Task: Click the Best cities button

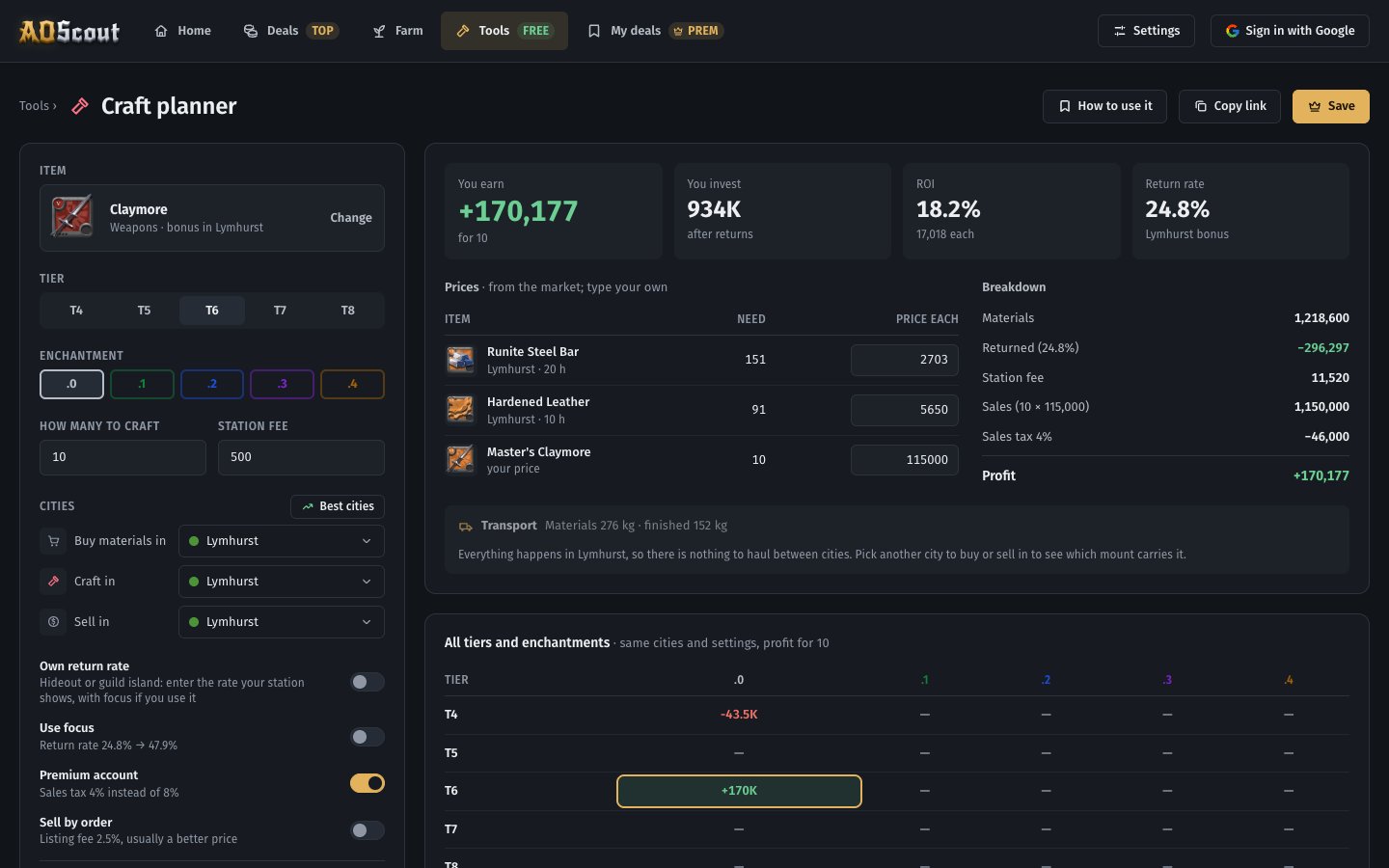Action: tap(338, 506)
